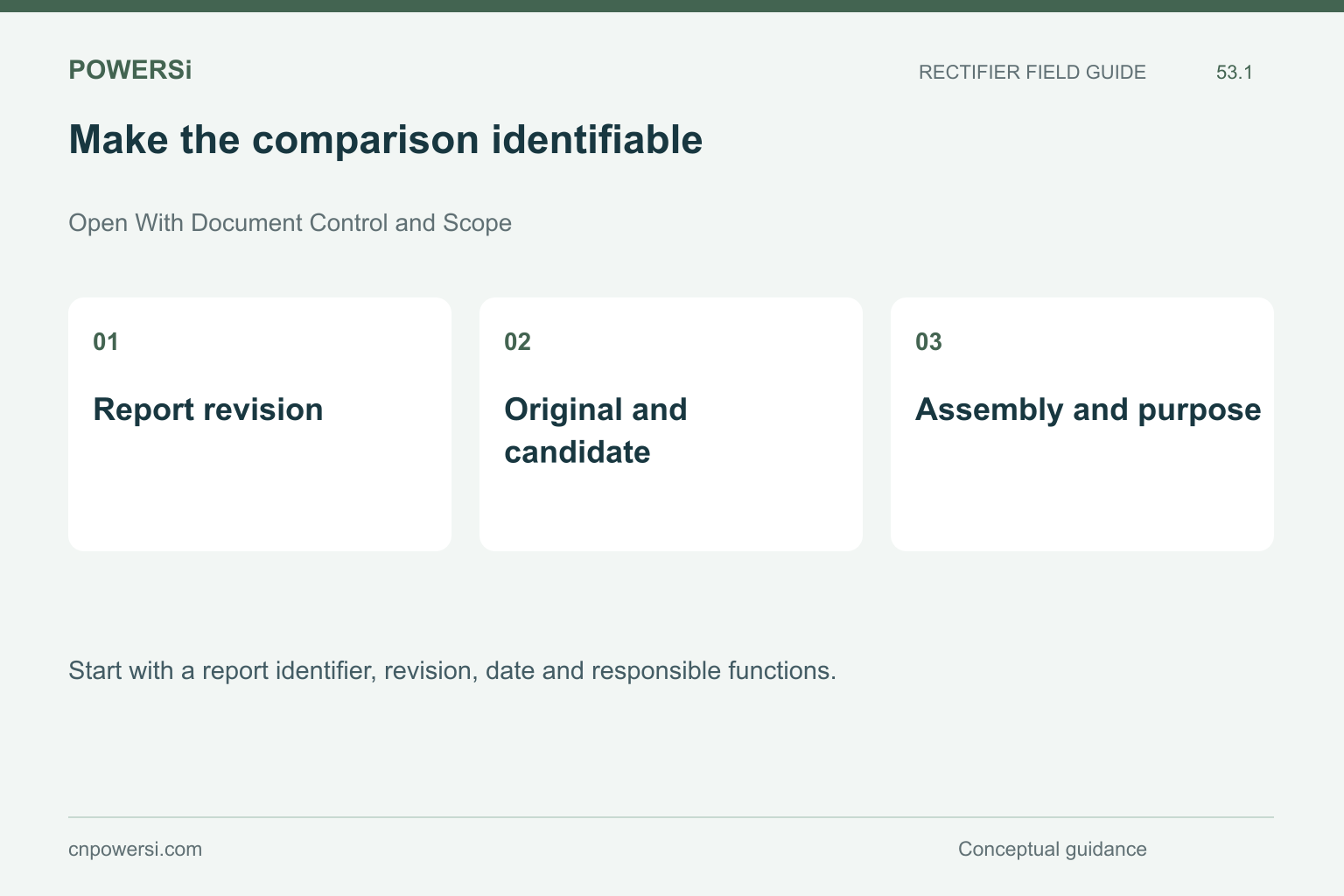The image size is (1344, 896).
Task: Open the cnpowersi.com footer link
Action: tap(136, 849)
